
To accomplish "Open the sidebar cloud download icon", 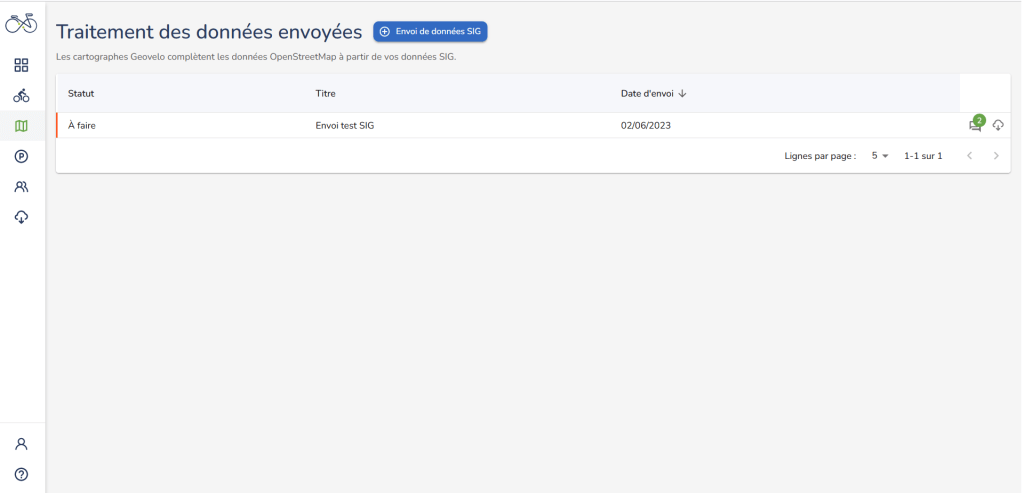I will (x=22, y=217).
